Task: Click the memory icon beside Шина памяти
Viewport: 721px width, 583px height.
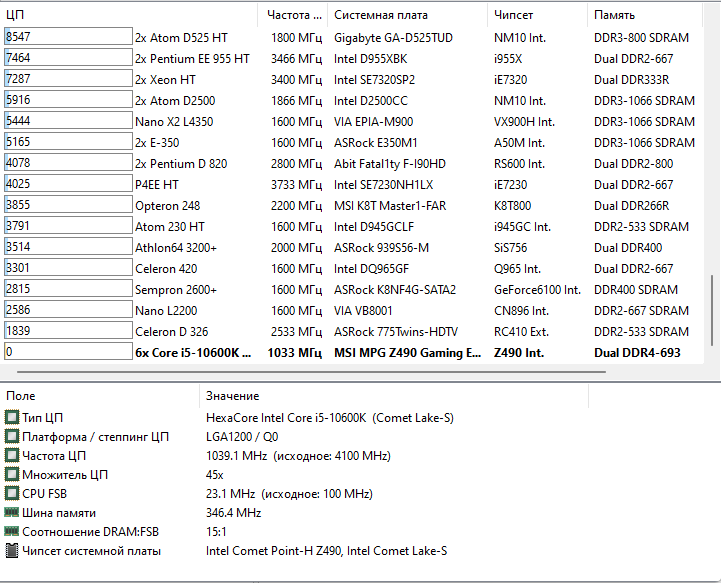Action: click(x=11, y=512)
